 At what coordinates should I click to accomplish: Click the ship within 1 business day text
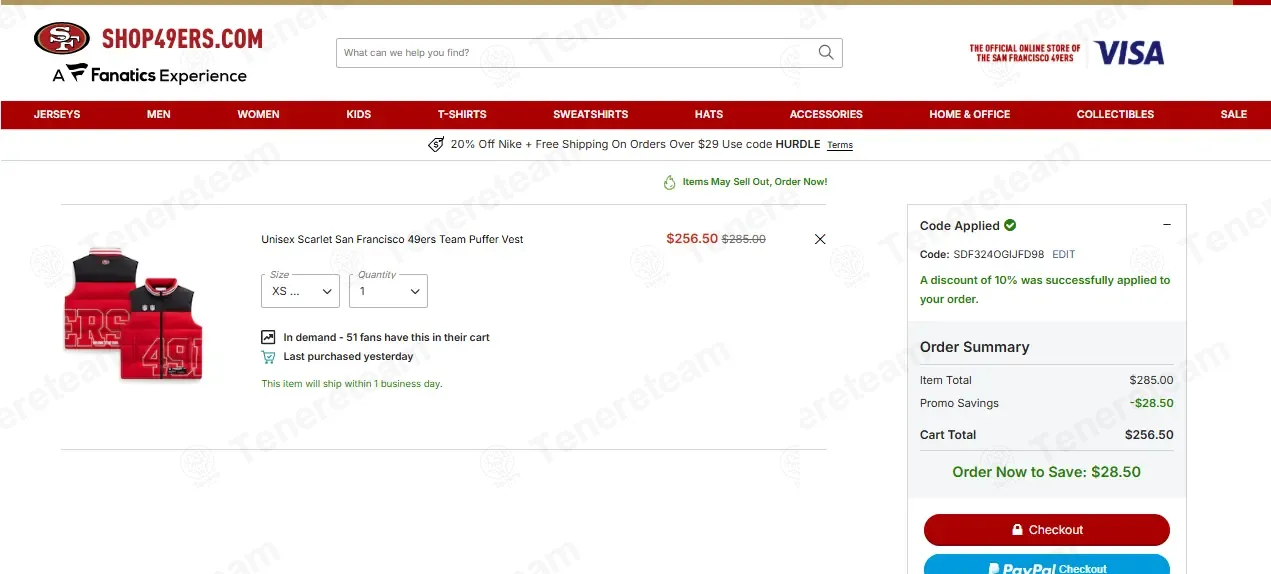[352, 384]
